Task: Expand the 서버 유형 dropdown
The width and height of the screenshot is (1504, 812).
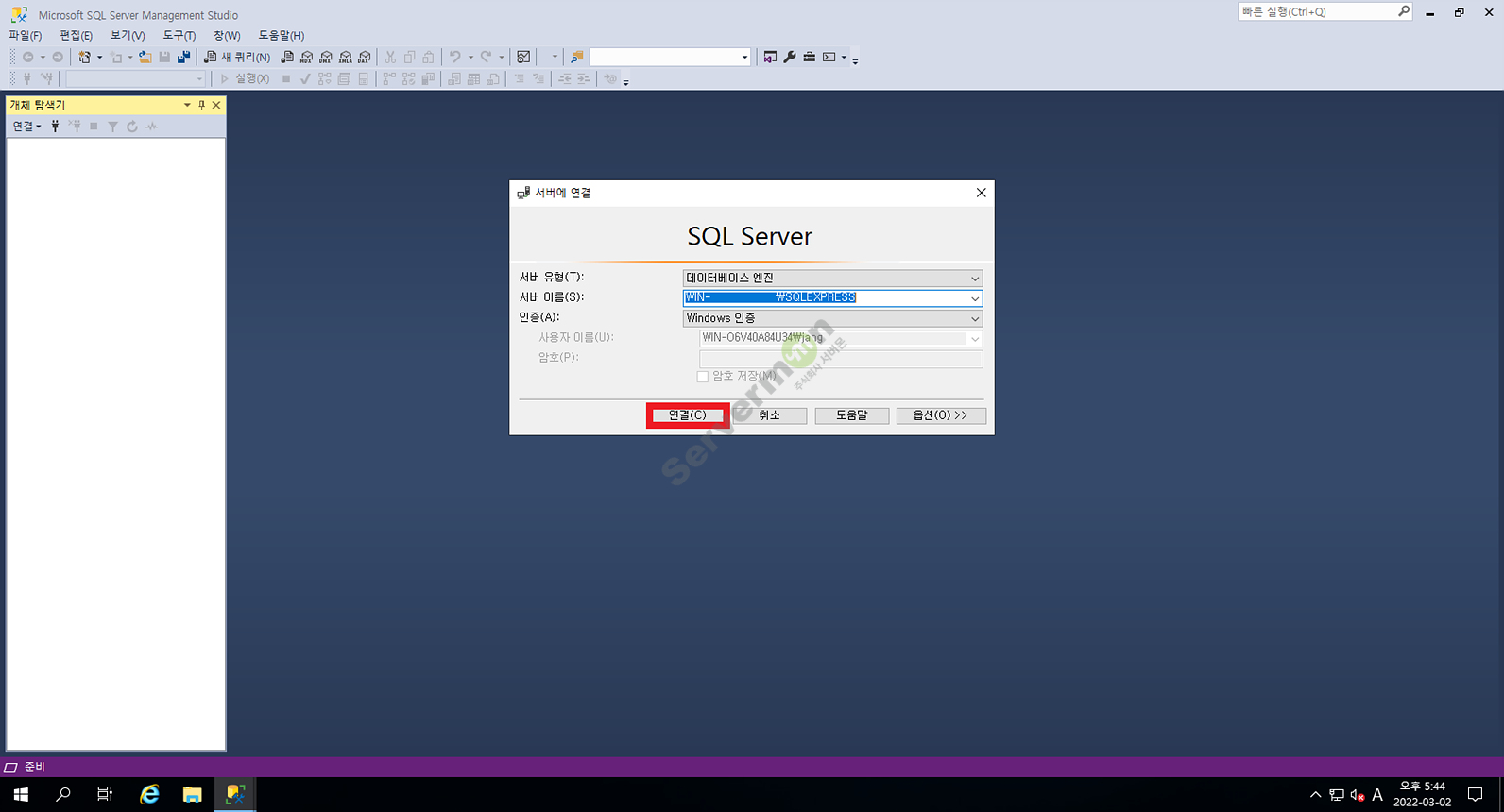Action: (975, 279)
